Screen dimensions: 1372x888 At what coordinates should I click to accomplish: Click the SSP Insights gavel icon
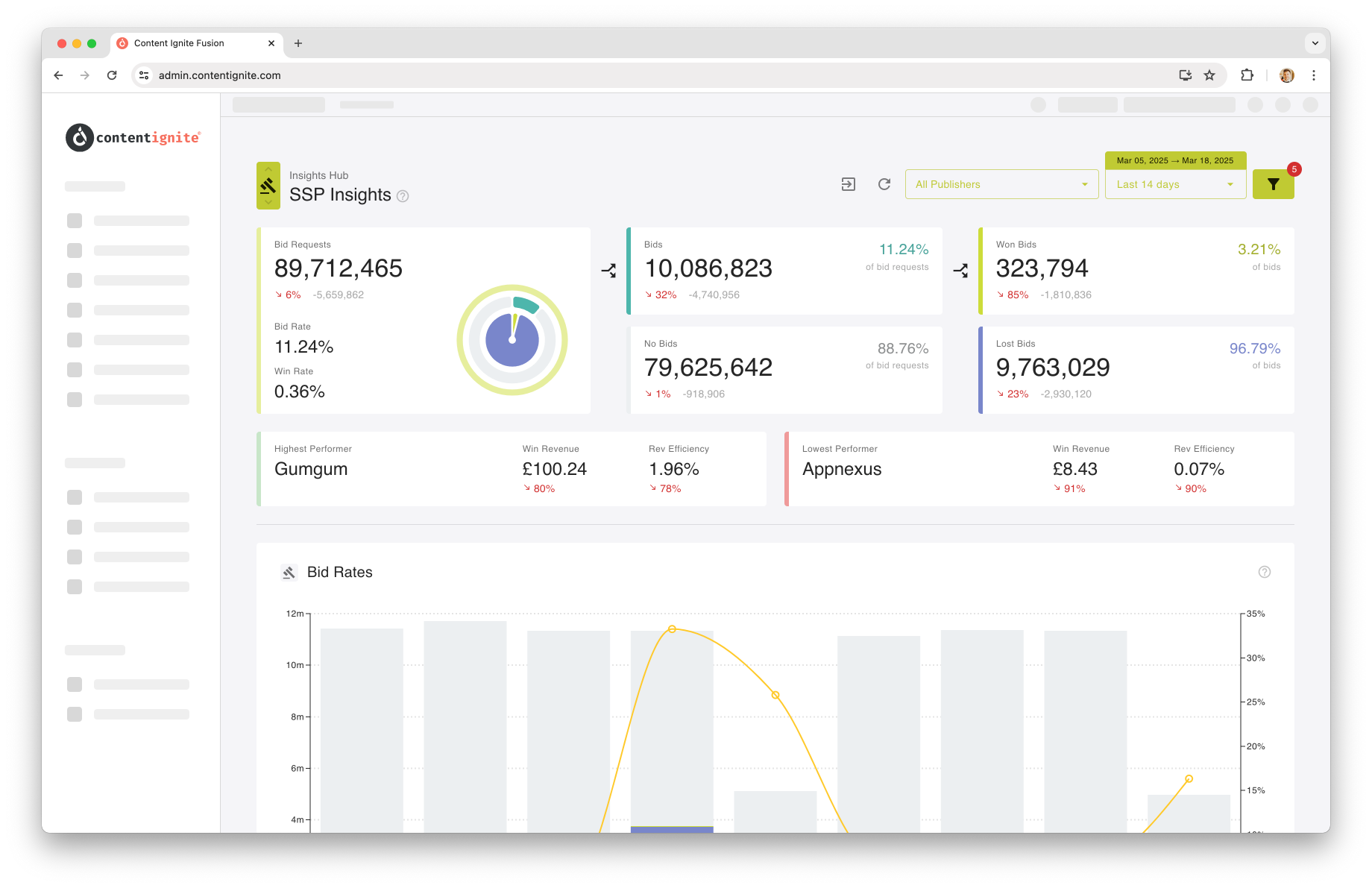point(268,186)
